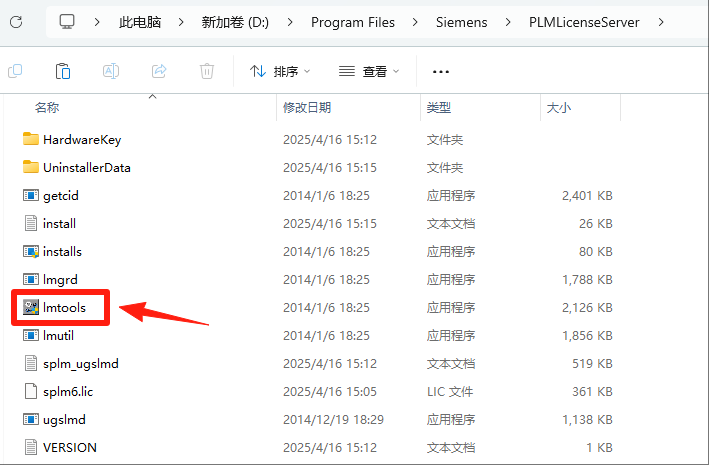Click the install file name
The image size is (709, 465).
59,223
